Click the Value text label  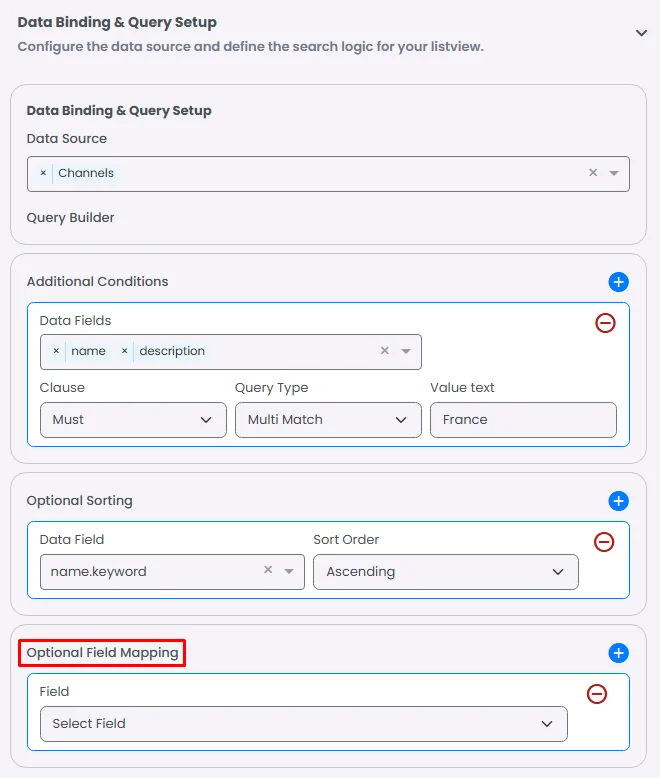tap(462, 388)
